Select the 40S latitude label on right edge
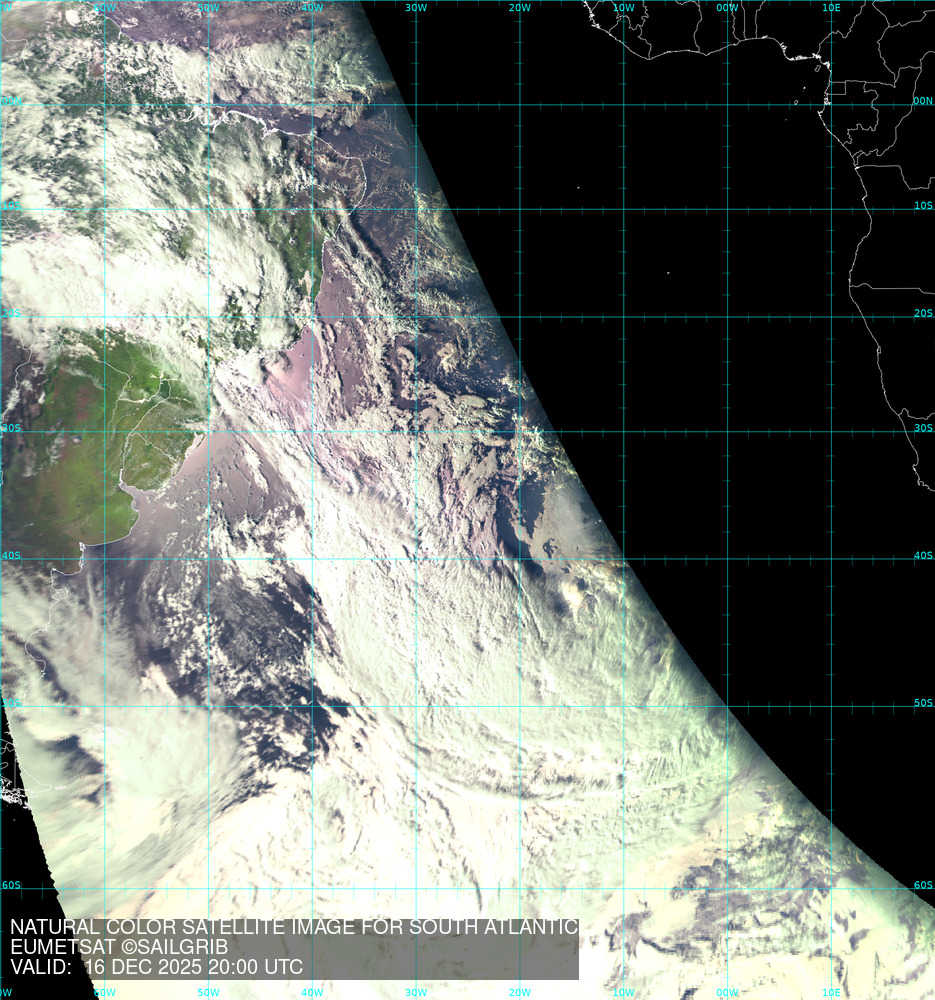The image size is (935, 1000). pos(922,556)
